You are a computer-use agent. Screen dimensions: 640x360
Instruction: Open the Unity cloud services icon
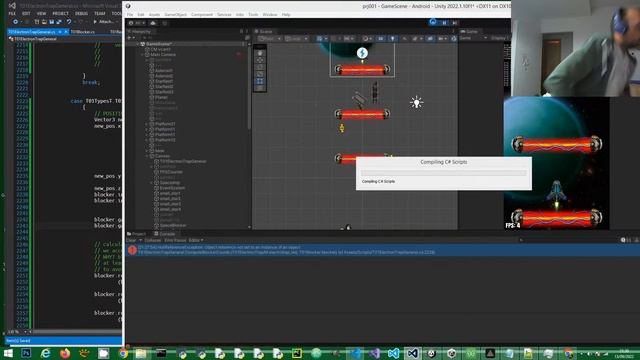click(x=153, y=23)
